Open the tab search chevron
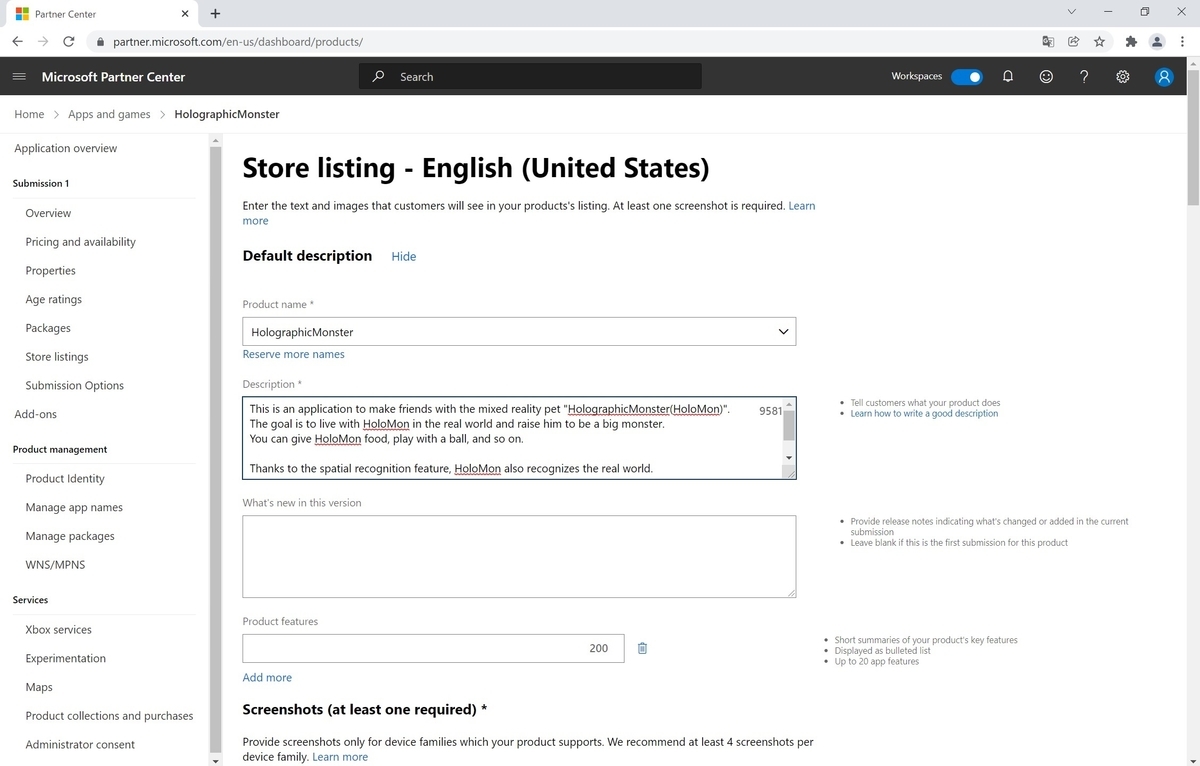The height and width of the screenshot is (766, 1200). click(x=1071, y=12)
